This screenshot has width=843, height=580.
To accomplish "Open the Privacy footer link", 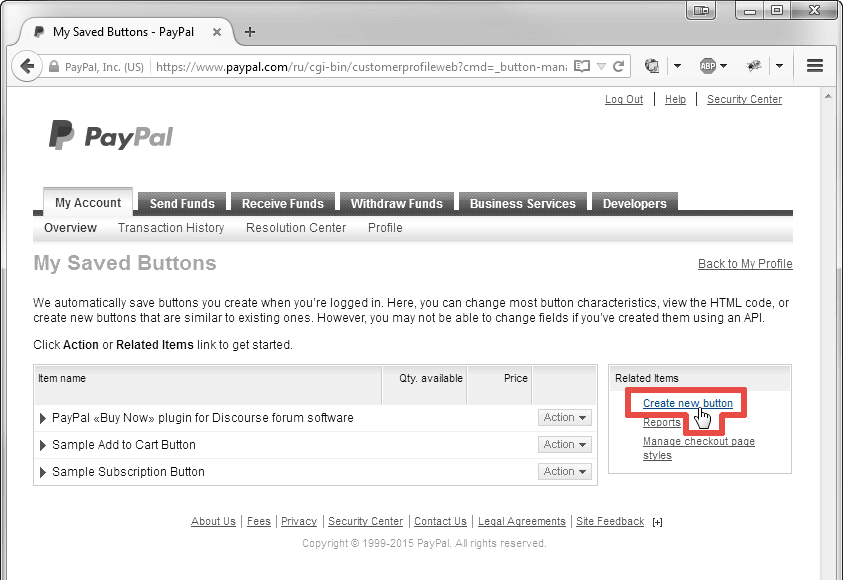I will pyautogui.click(x=299, y=521).
